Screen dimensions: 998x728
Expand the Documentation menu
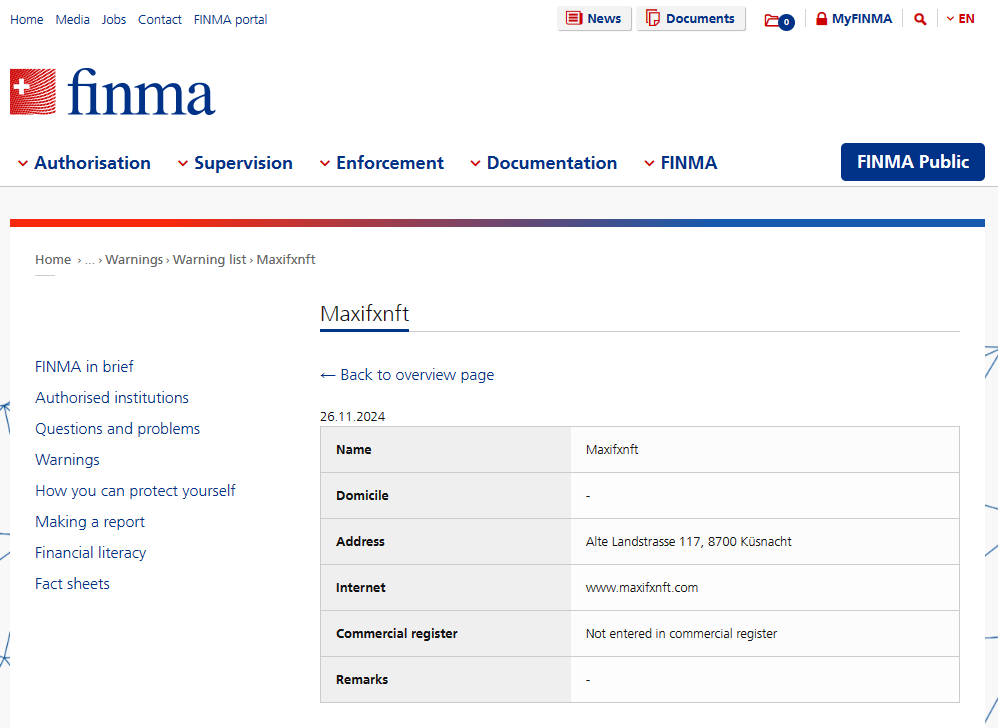tap(544, 163)
